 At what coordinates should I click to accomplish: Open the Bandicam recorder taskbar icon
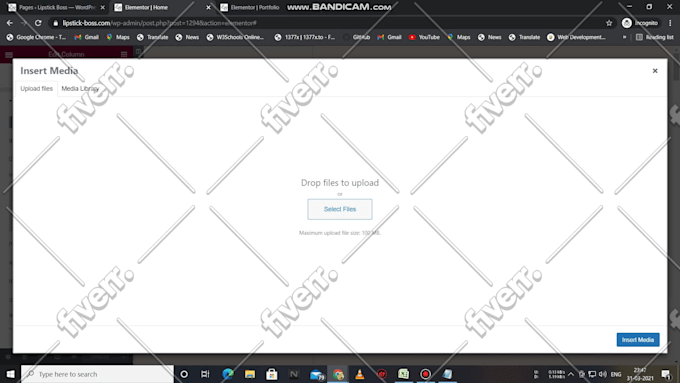coord(425,374)
